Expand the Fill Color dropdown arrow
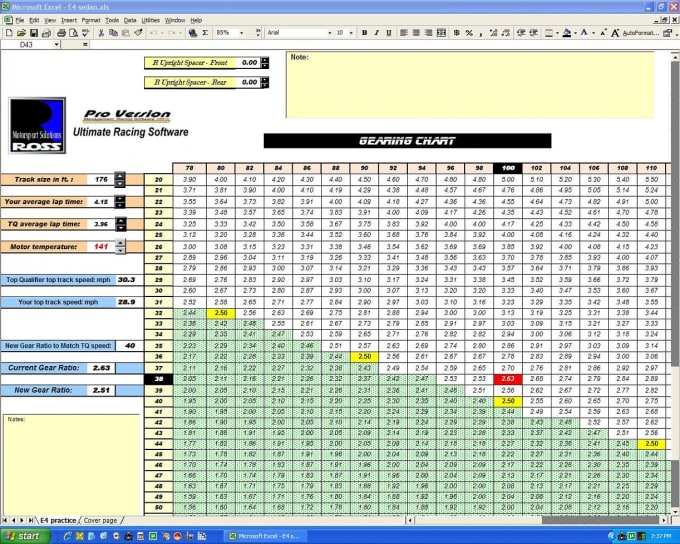Image resolution: width=680 pixels, height=544 pixels. pos(575,33)
